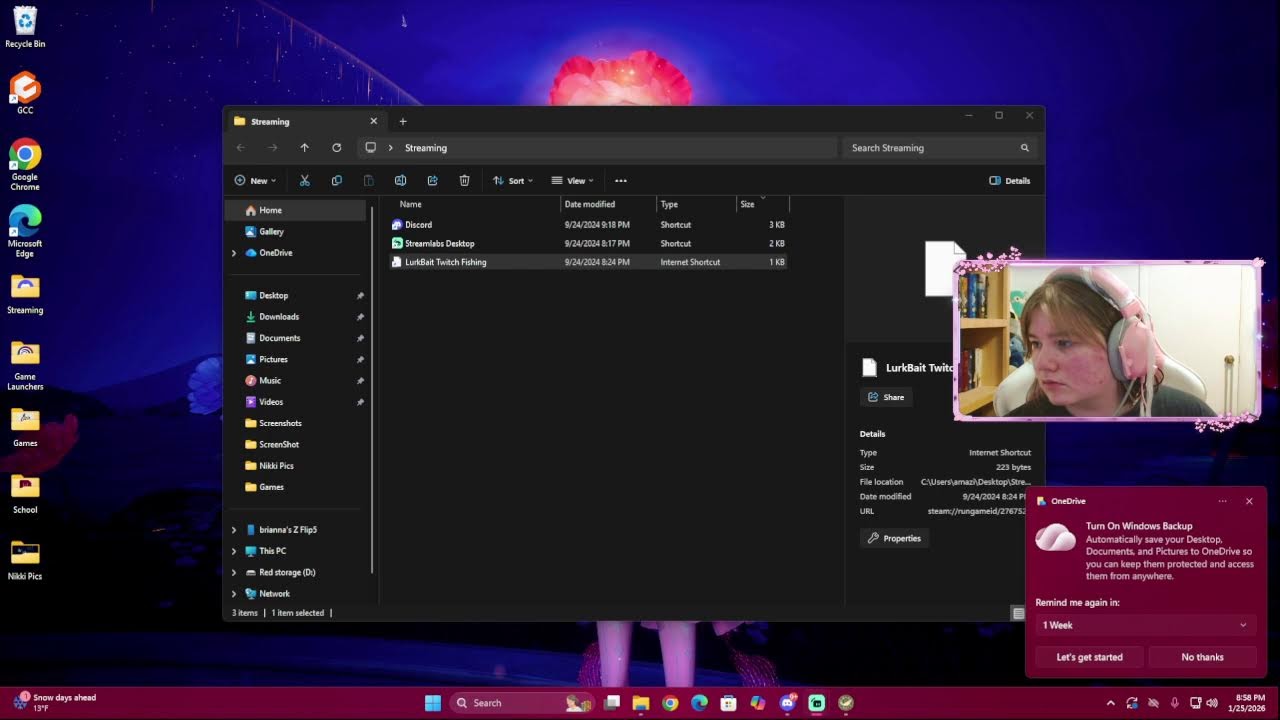Unpin Videos using its pin icon

pyautogui.click(x=360, y=402)
